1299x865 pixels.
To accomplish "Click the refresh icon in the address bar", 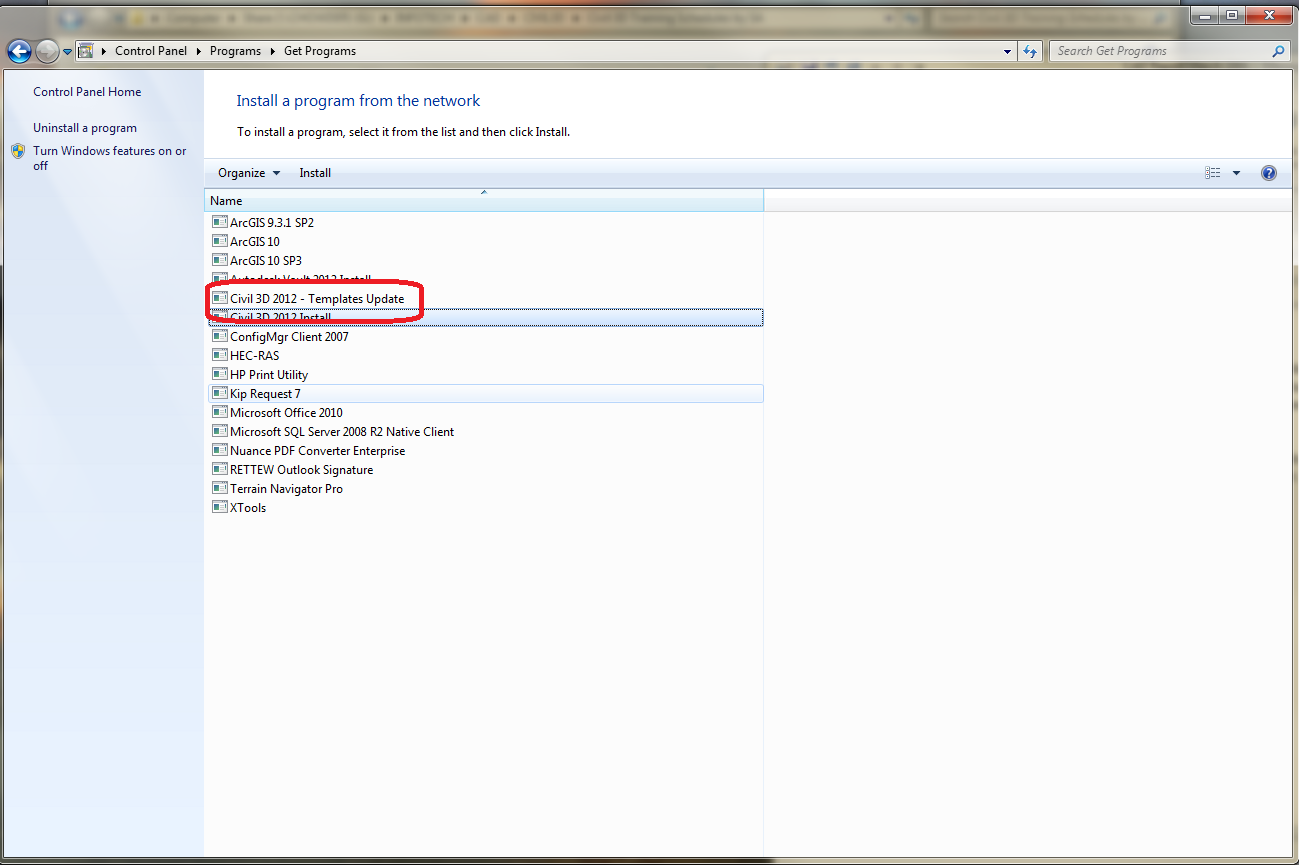I will tap(1030, 50).
